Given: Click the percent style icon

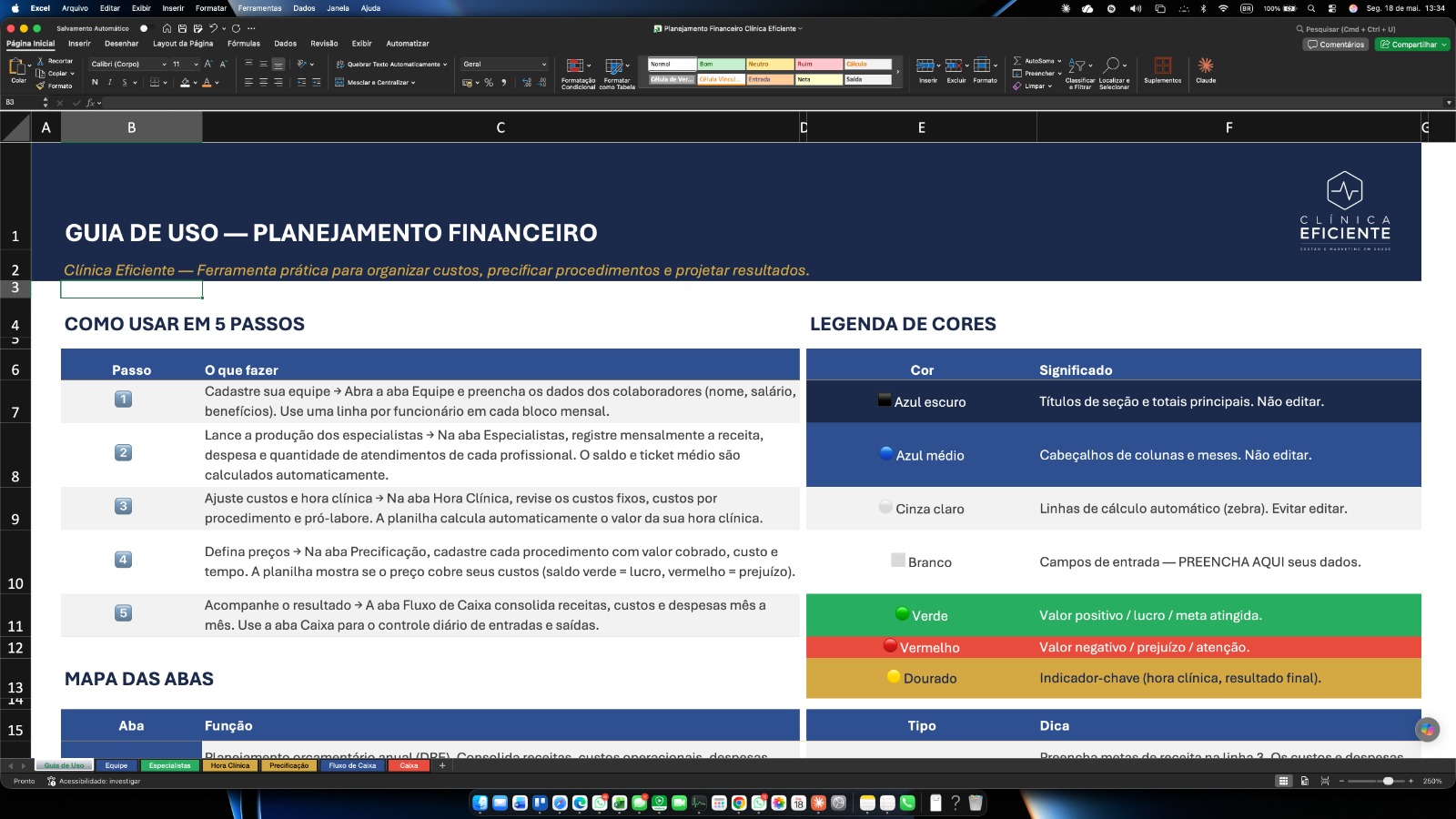Looking at the screenshot, I should [489, 82].
